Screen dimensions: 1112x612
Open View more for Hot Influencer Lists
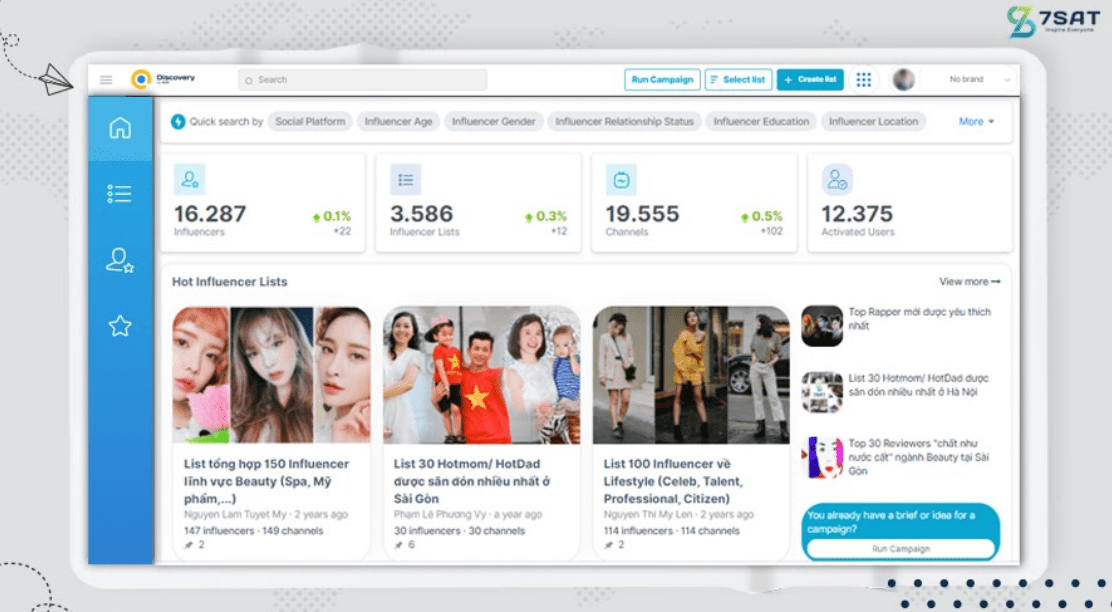tap(969, 282)
